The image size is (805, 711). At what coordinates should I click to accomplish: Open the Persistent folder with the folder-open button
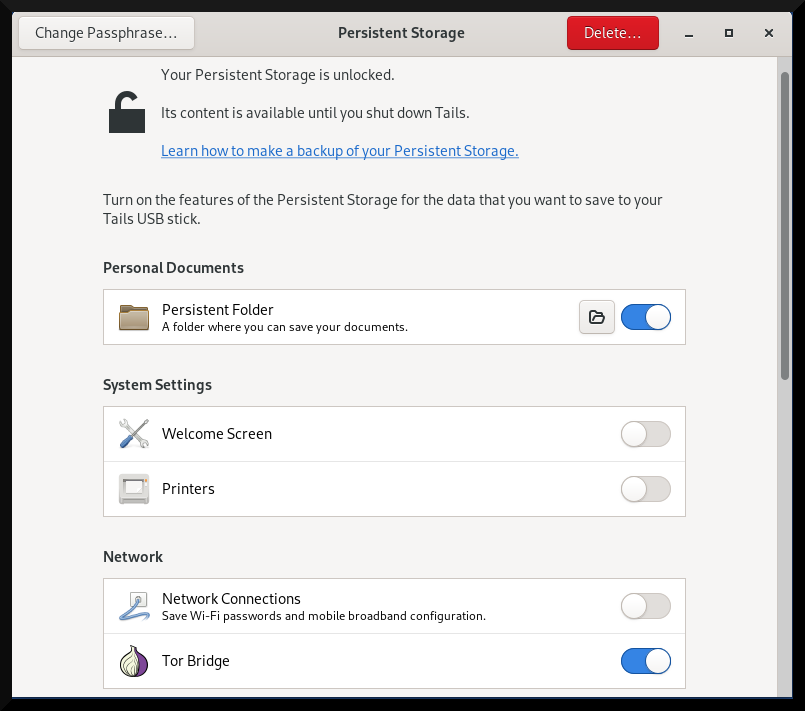[x=597, y=317]
